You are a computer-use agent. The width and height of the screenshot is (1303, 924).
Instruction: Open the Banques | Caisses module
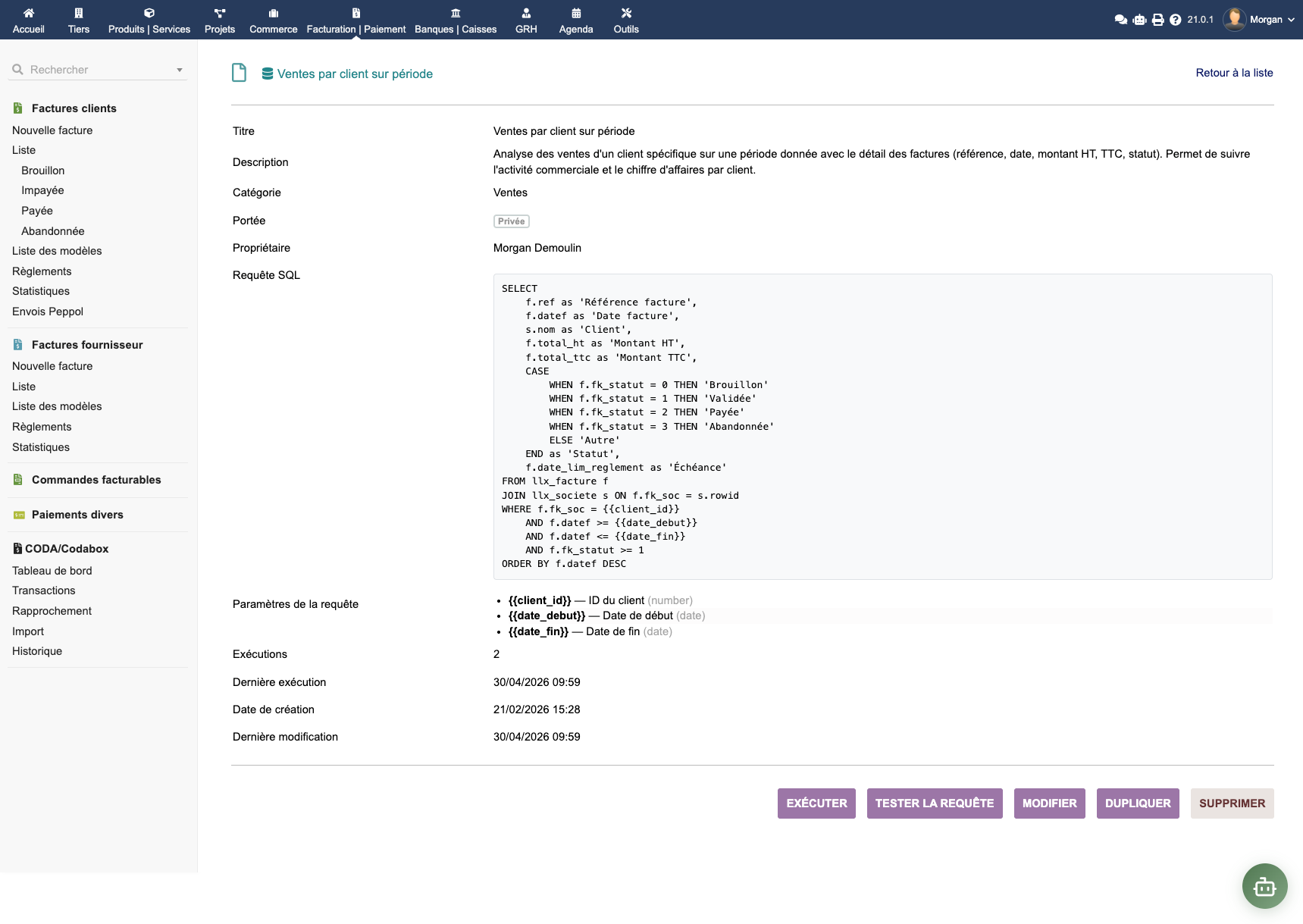(456, 20)
